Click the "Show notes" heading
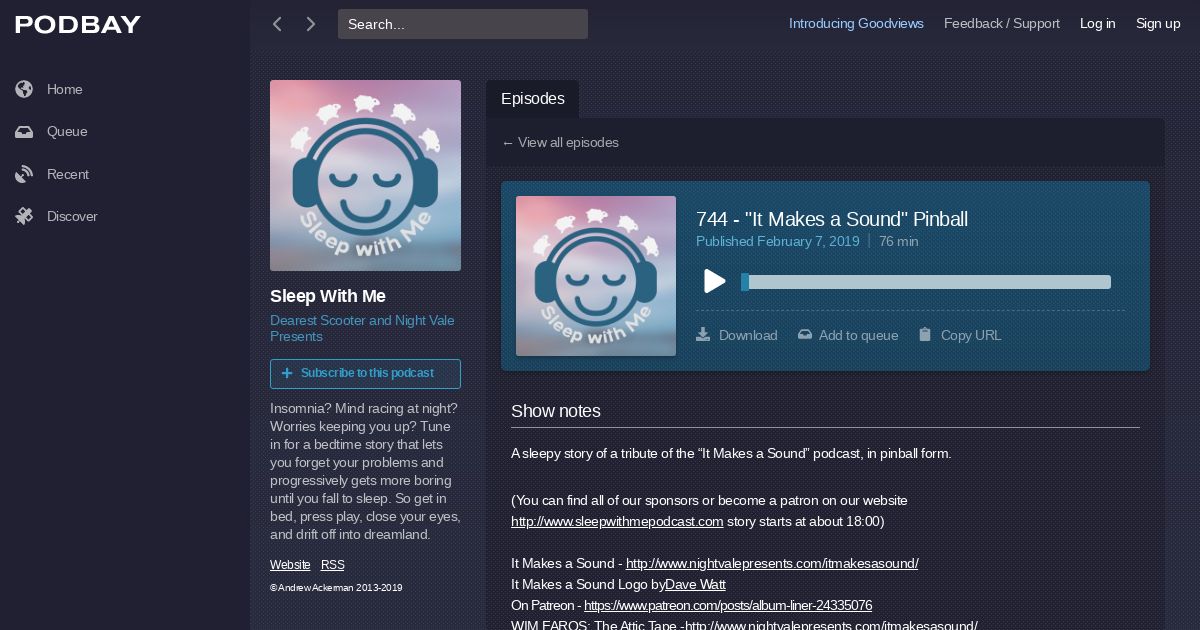 tap(556, 411)
